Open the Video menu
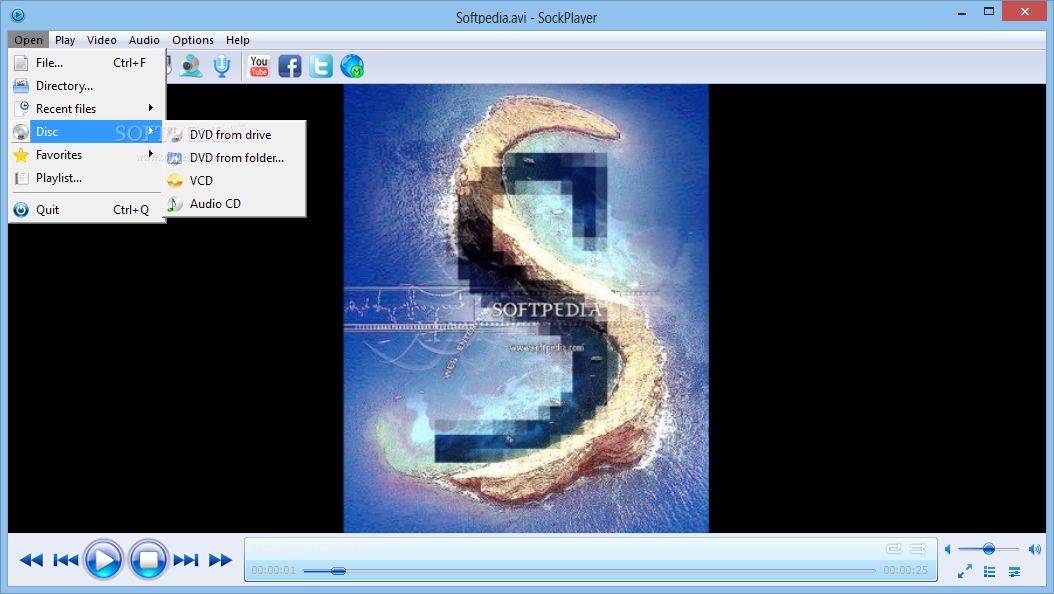 102,40
